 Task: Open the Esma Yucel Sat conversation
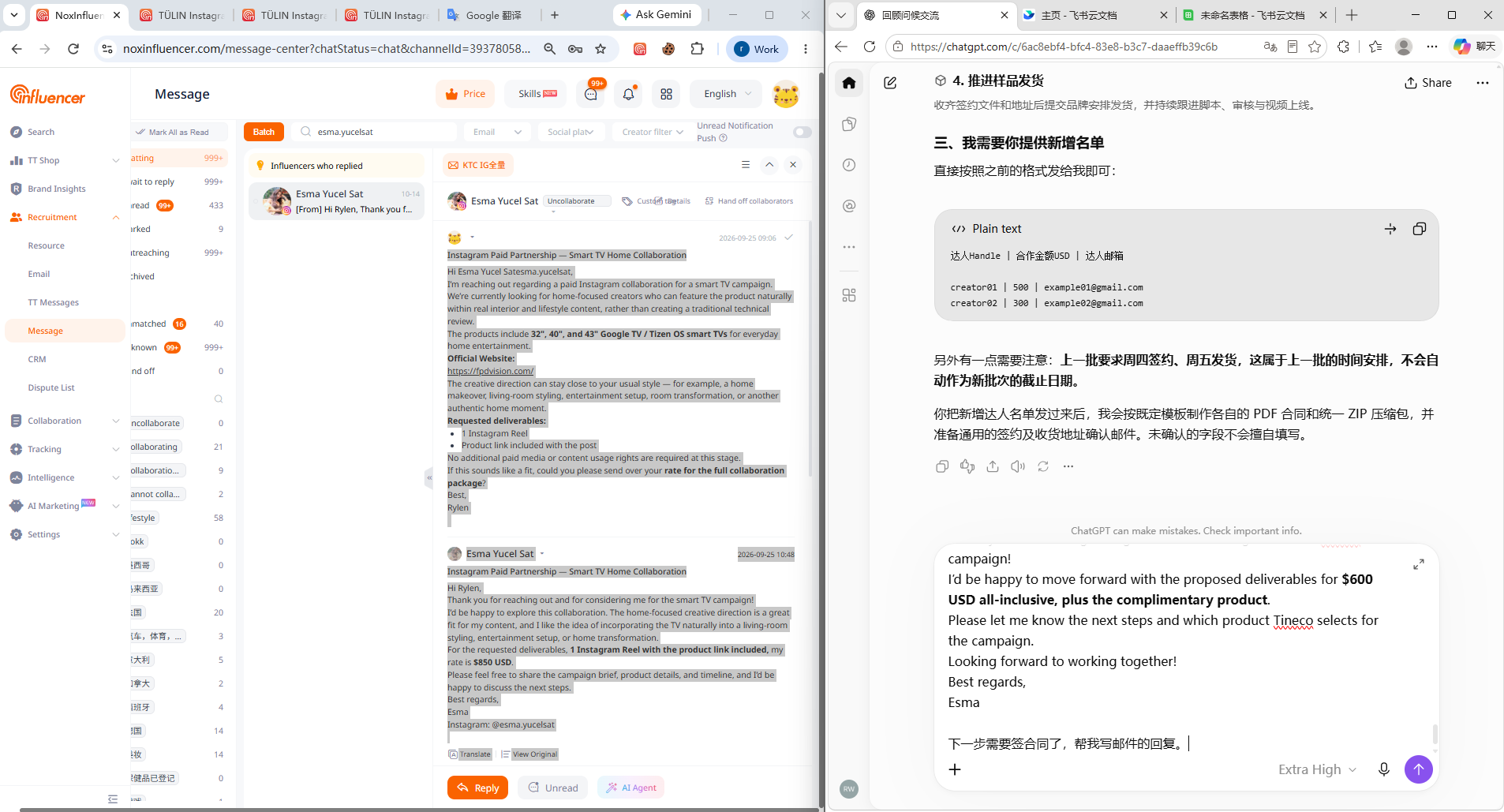tap(337, 201)
